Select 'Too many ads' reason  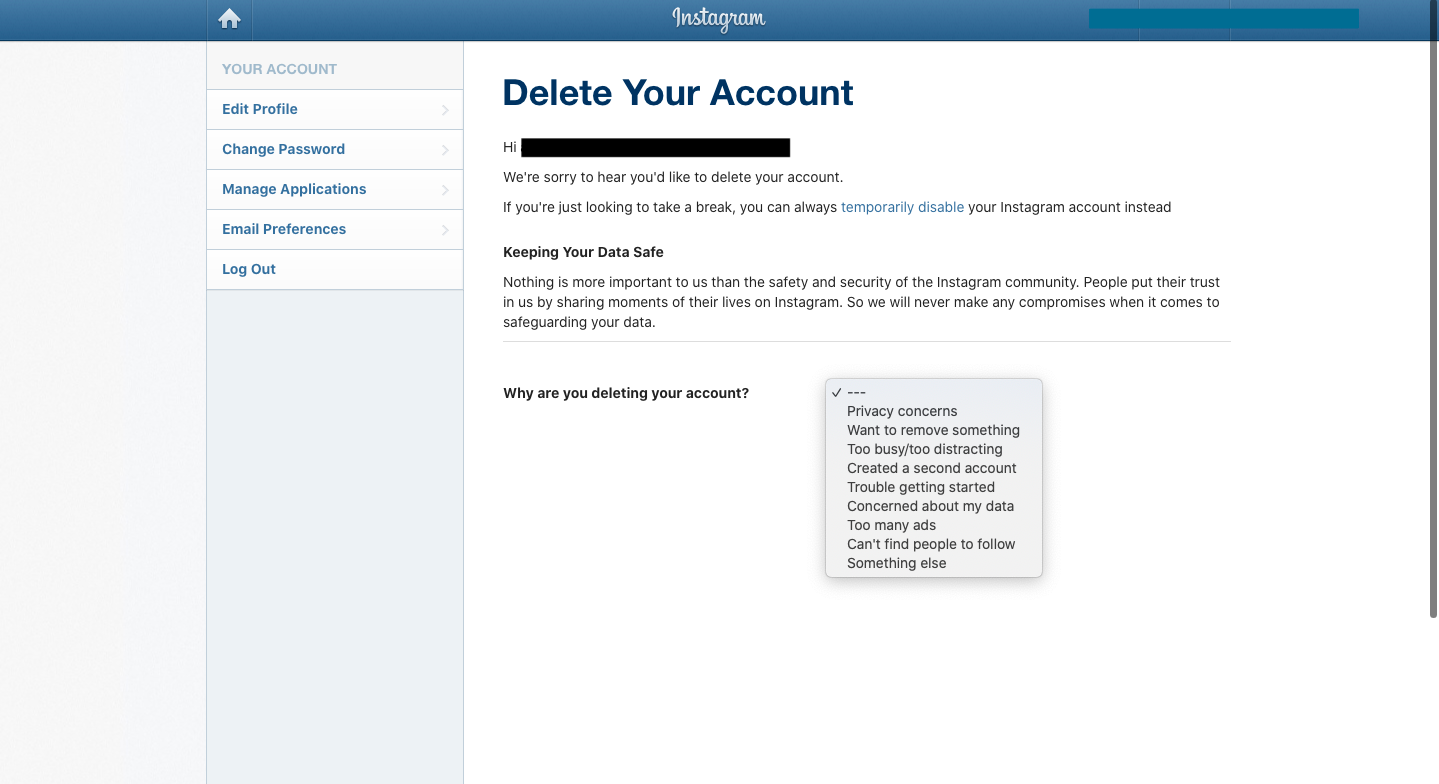(x=934, y=525)
